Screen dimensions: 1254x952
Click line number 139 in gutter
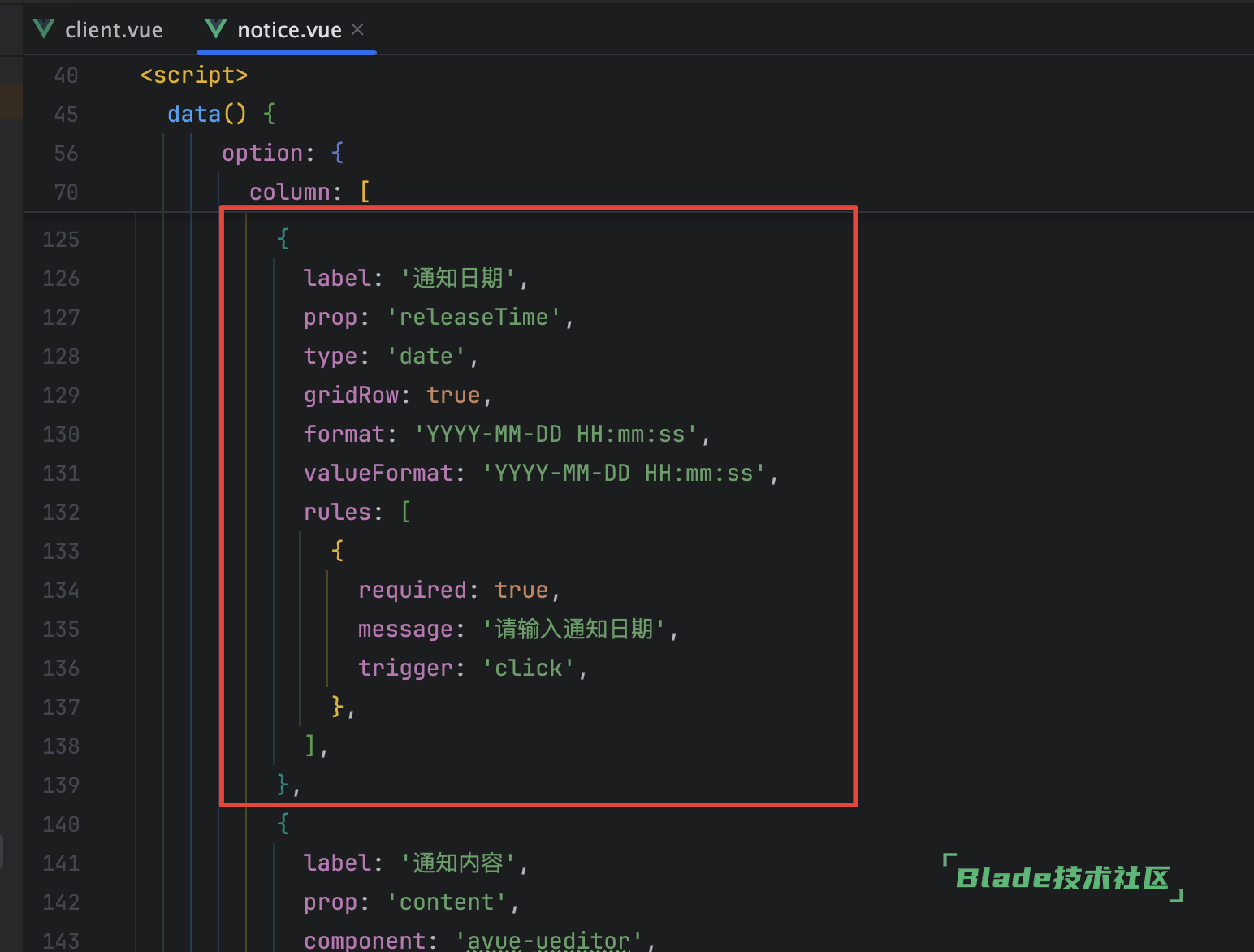point(61,785)
